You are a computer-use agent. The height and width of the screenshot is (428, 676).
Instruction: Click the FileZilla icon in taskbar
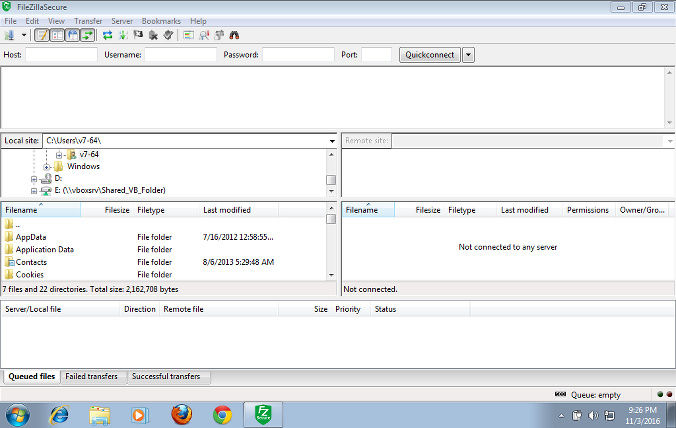click(x=263, y=414)
